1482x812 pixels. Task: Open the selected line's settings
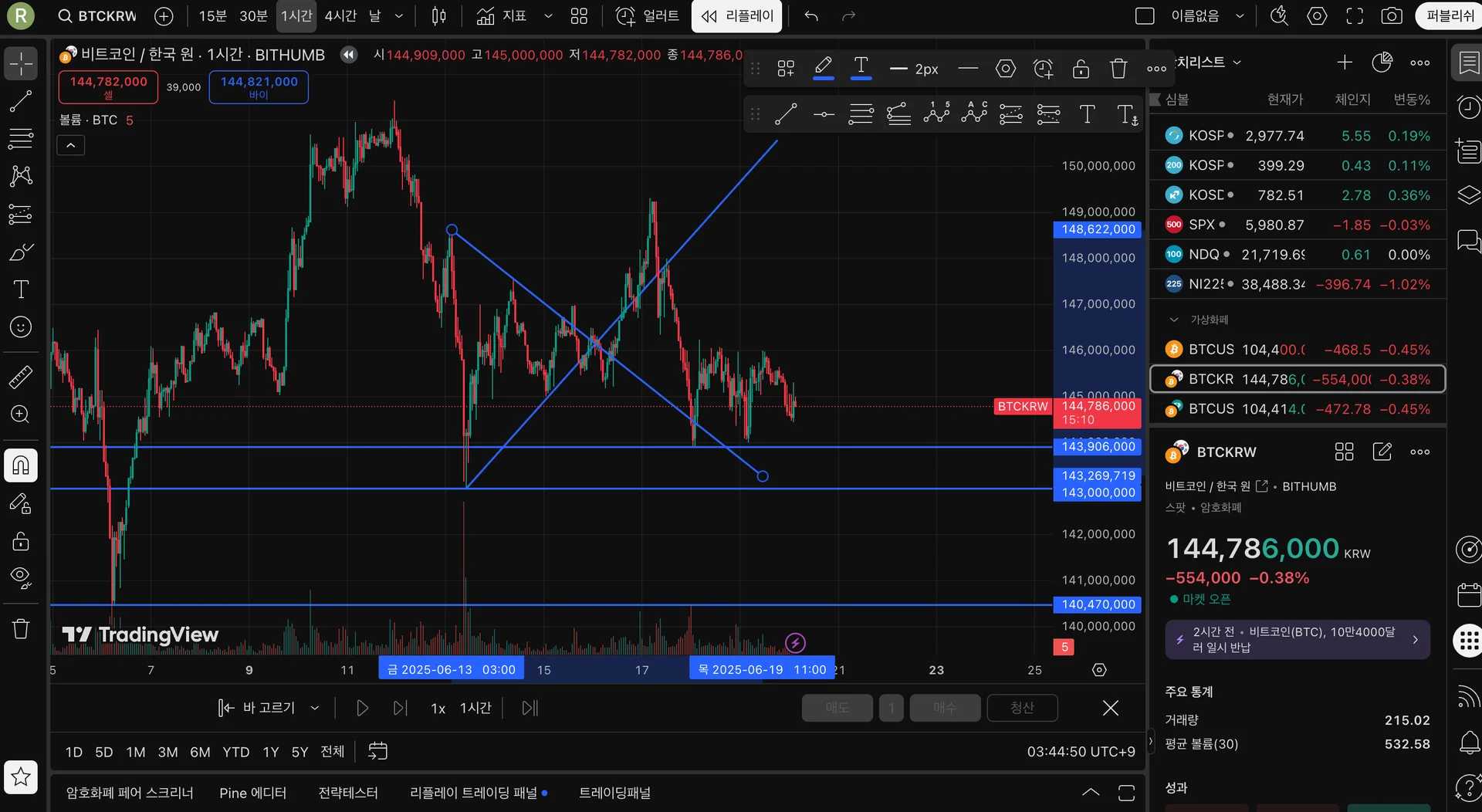pos(1006,69)
